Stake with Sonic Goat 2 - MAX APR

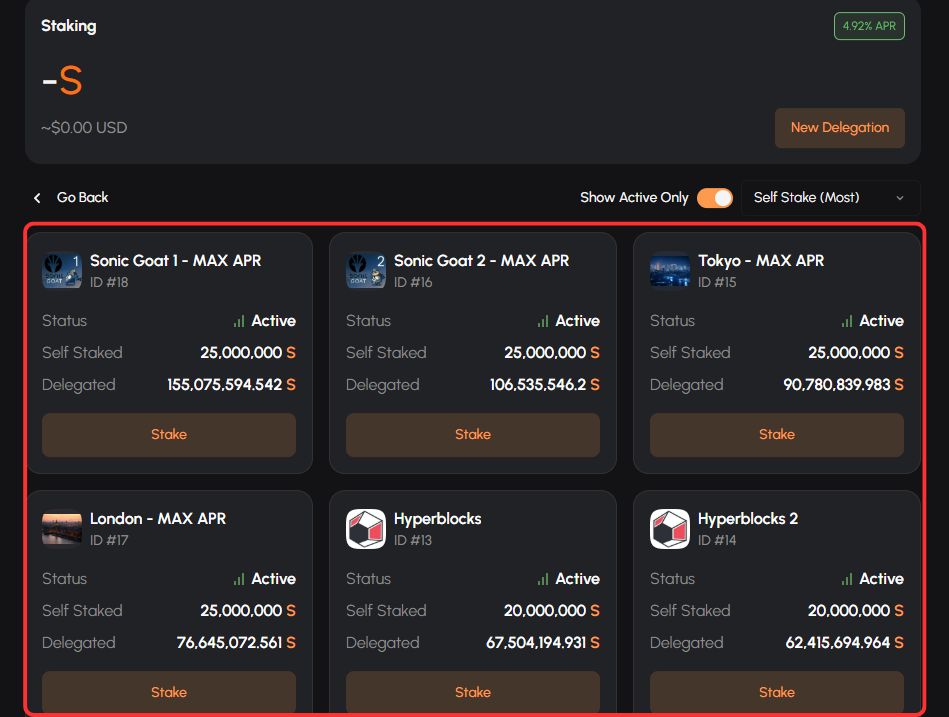click(x=473, y=434)
